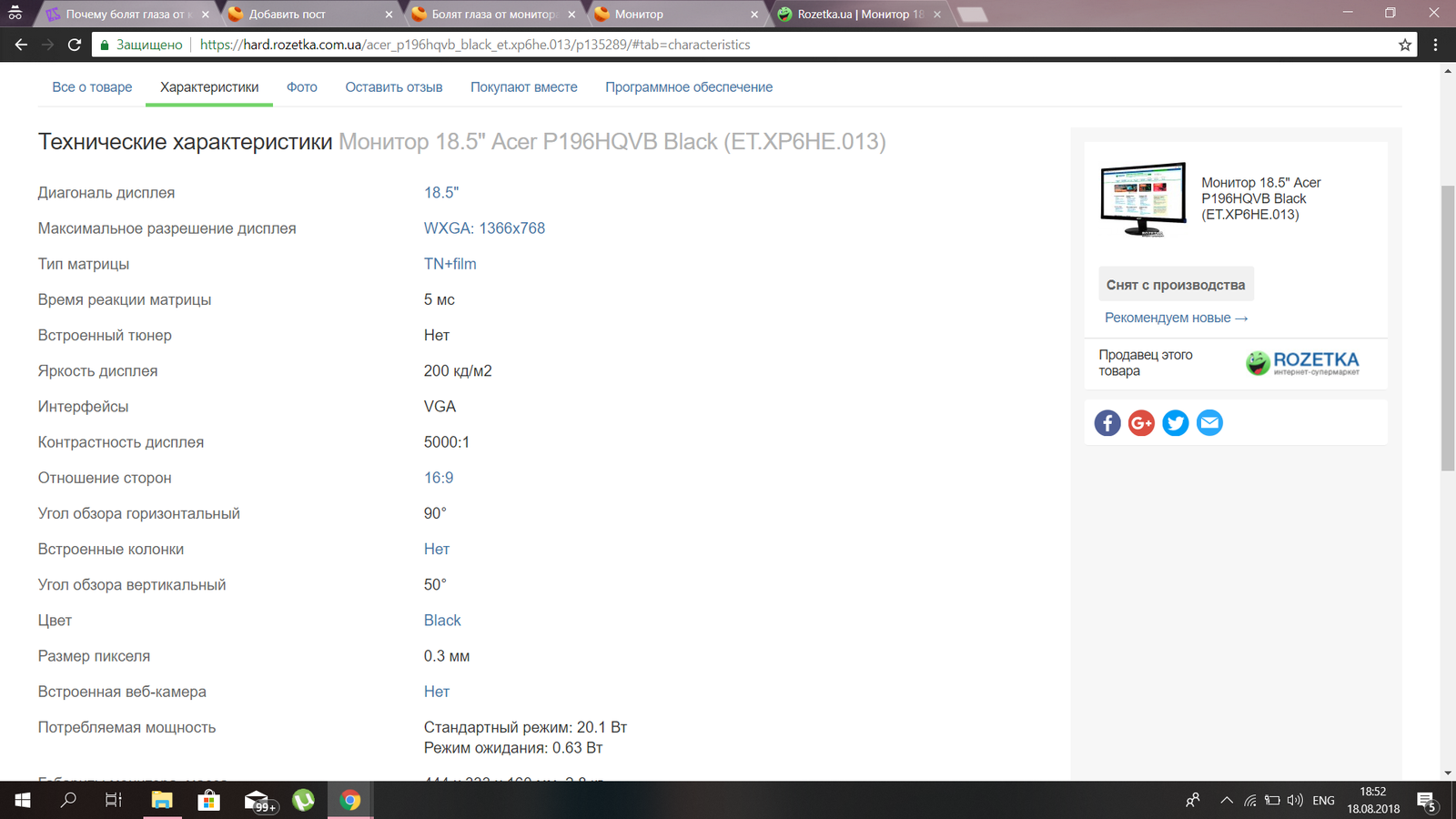Select 'Характеристики' product tab
The height and width of the screenshot is (819, 1456).
coord(209,87)
